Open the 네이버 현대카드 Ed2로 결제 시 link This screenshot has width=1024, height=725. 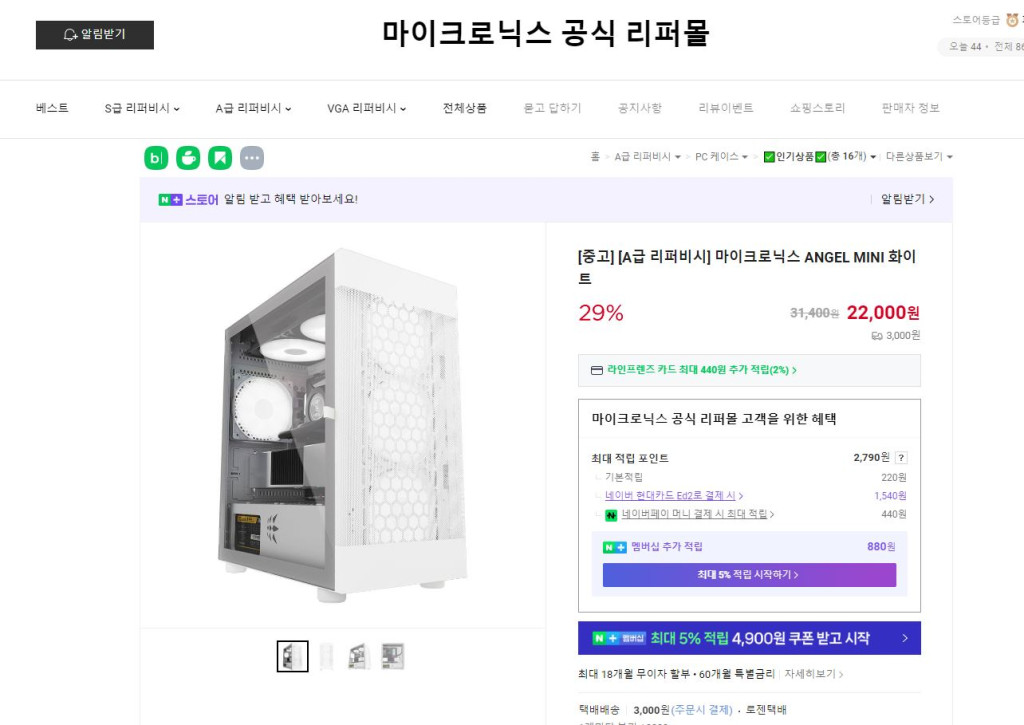coord(673,496)
